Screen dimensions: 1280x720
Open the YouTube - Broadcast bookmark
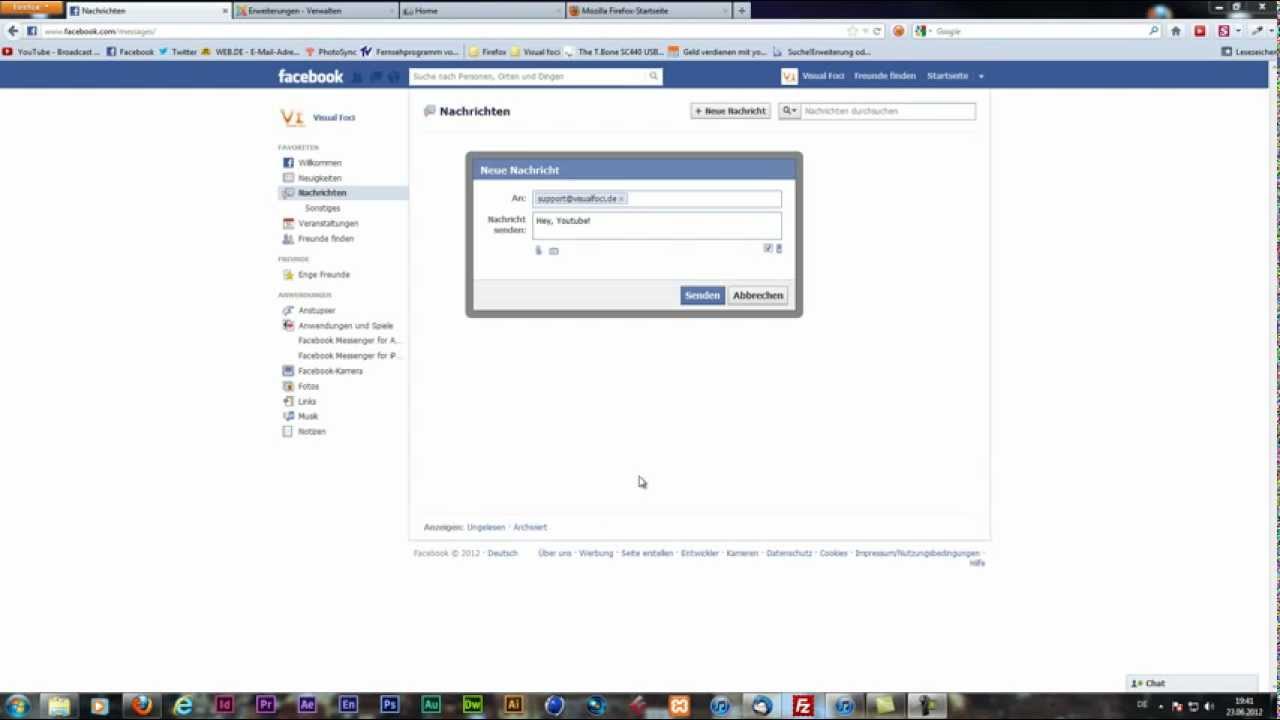pos(51,52)
